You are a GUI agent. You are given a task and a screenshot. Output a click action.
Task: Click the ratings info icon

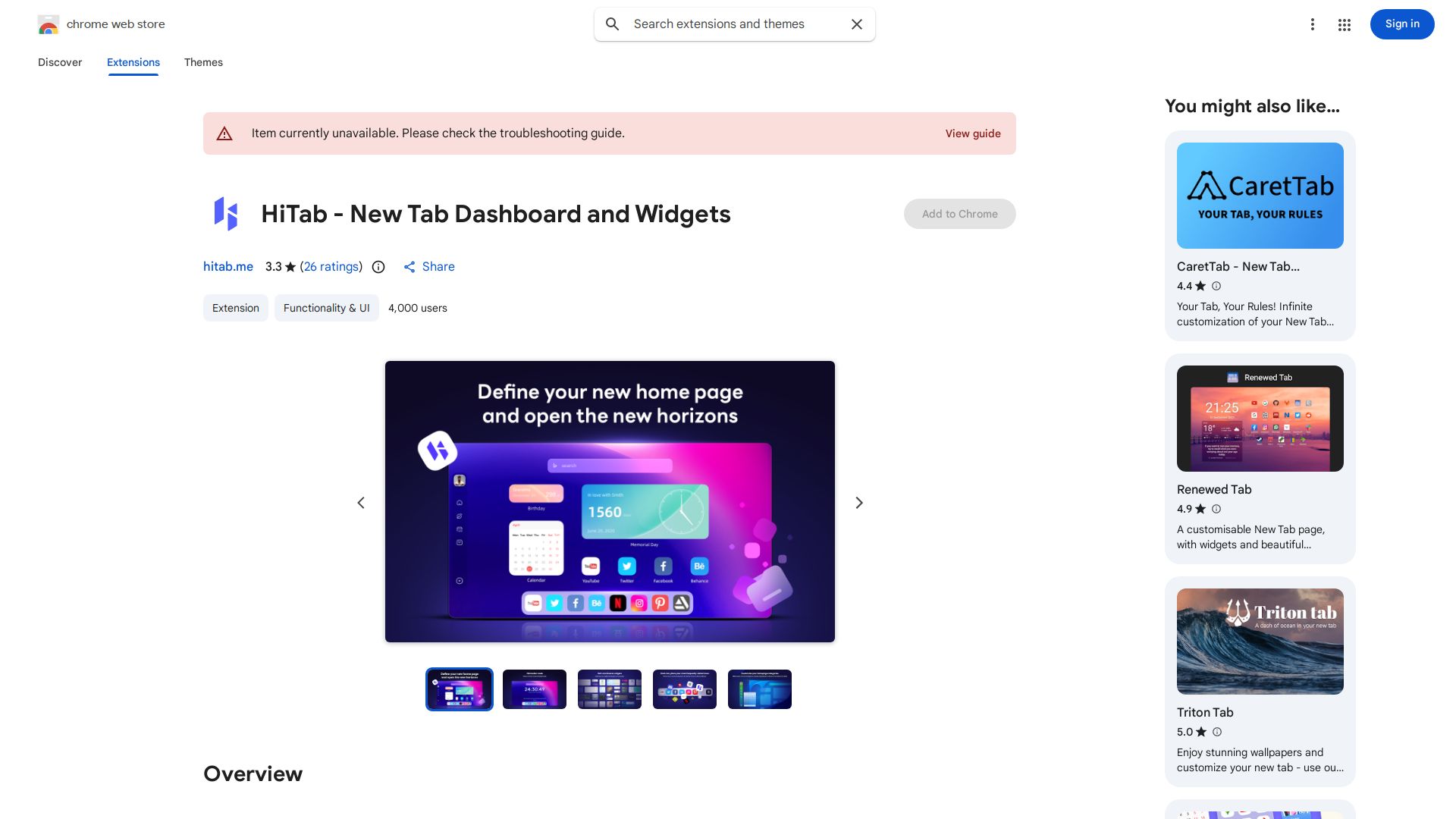(378, 267)
